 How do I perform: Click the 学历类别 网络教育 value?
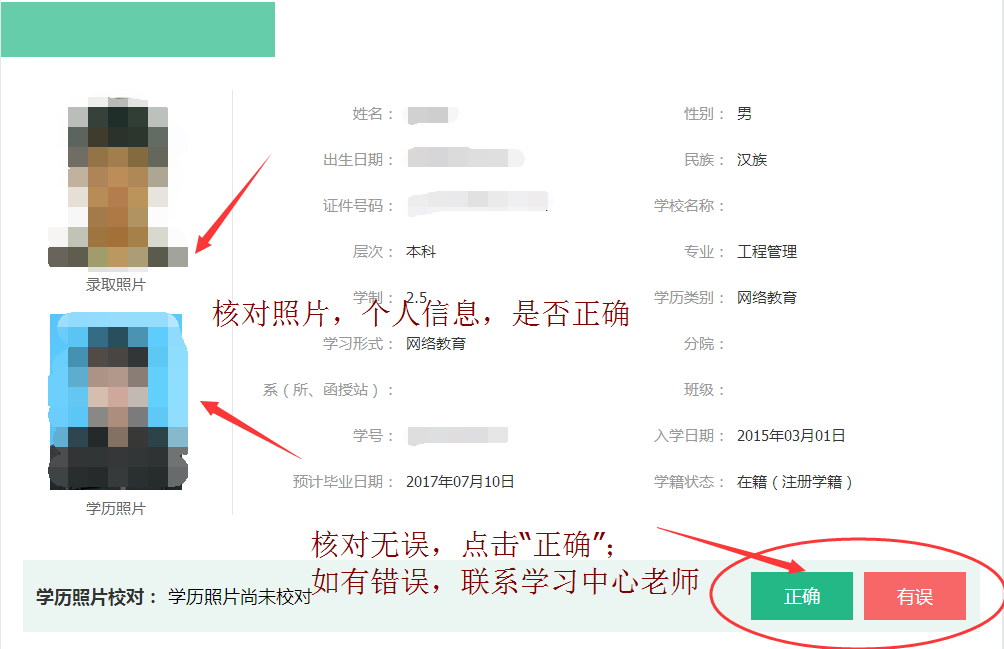tap(766, 298)
